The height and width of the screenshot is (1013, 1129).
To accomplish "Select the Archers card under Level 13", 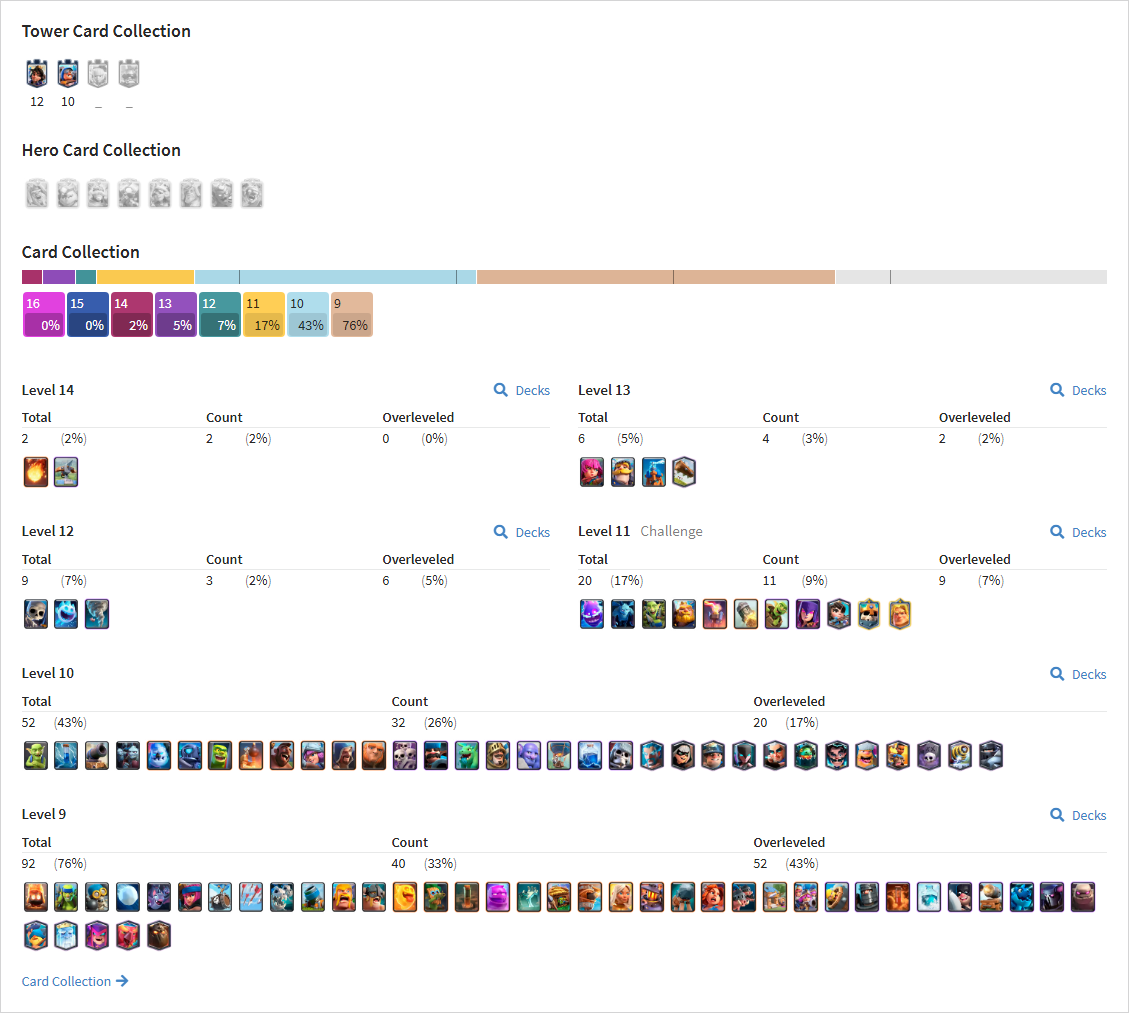I will 592,472.
